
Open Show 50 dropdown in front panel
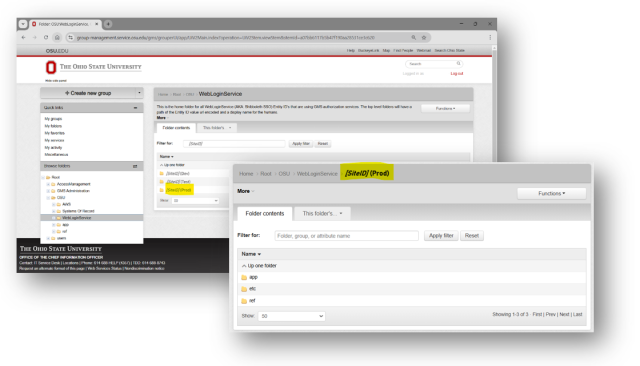291,316
